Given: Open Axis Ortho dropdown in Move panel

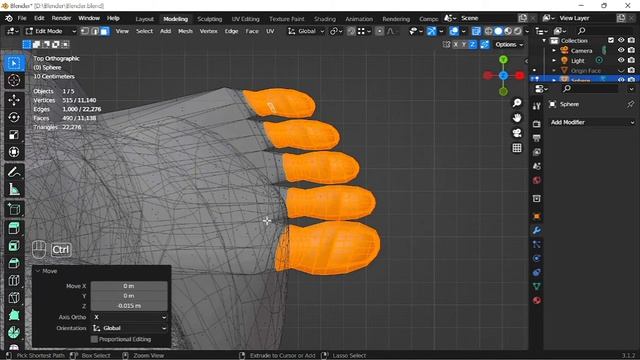Looking at the screenshot, I should pos(129,317).
